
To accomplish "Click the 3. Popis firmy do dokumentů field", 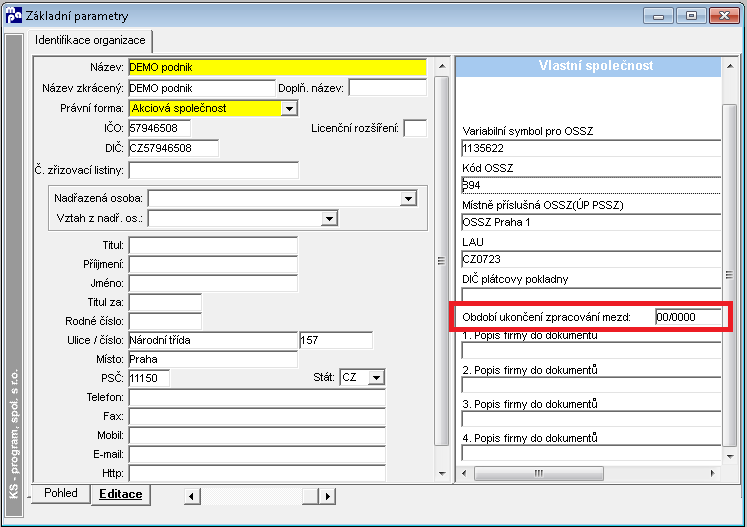I will point(591,419).
